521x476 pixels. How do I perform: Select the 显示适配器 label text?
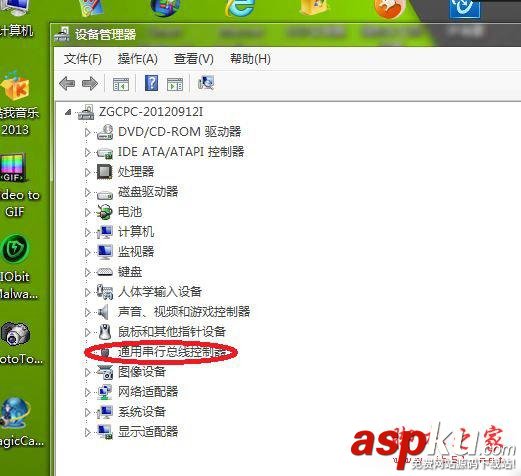coord(148,432)
